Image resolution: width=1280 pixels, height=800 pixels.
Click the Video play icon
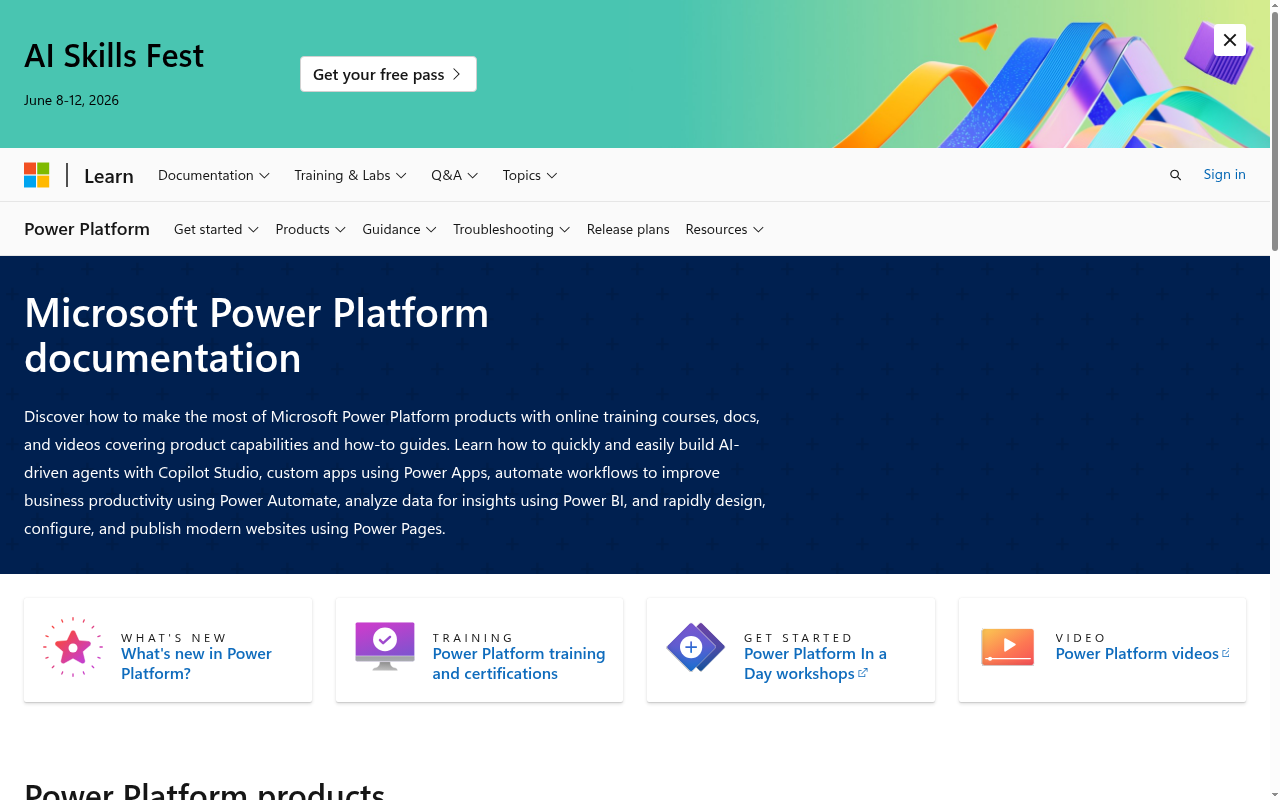1007,647
